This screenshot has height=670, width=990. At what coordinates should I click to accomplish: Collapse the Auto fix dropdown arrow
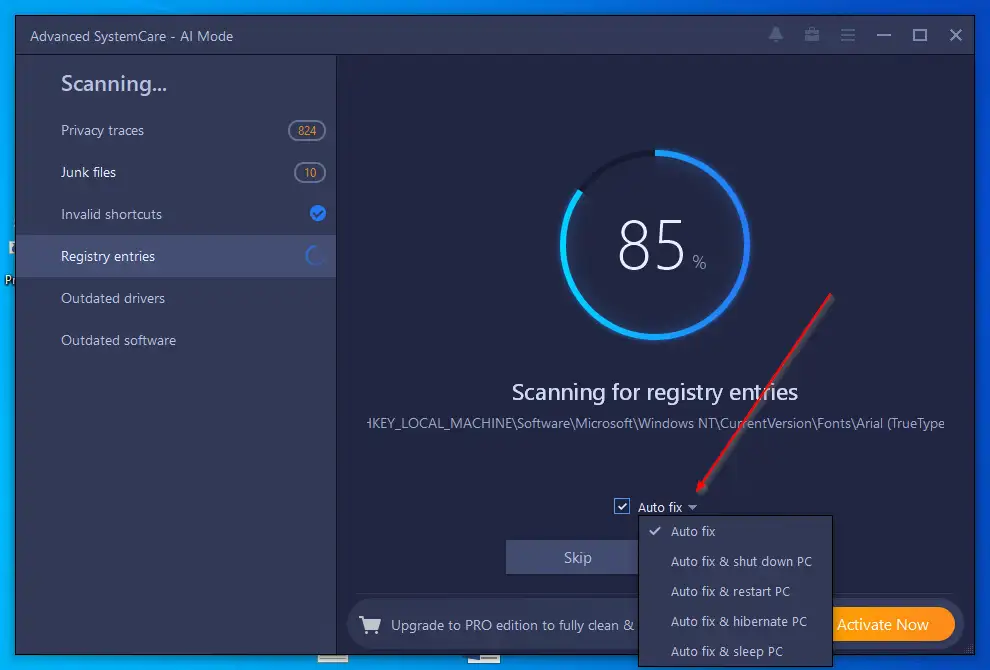click(693, 508)
